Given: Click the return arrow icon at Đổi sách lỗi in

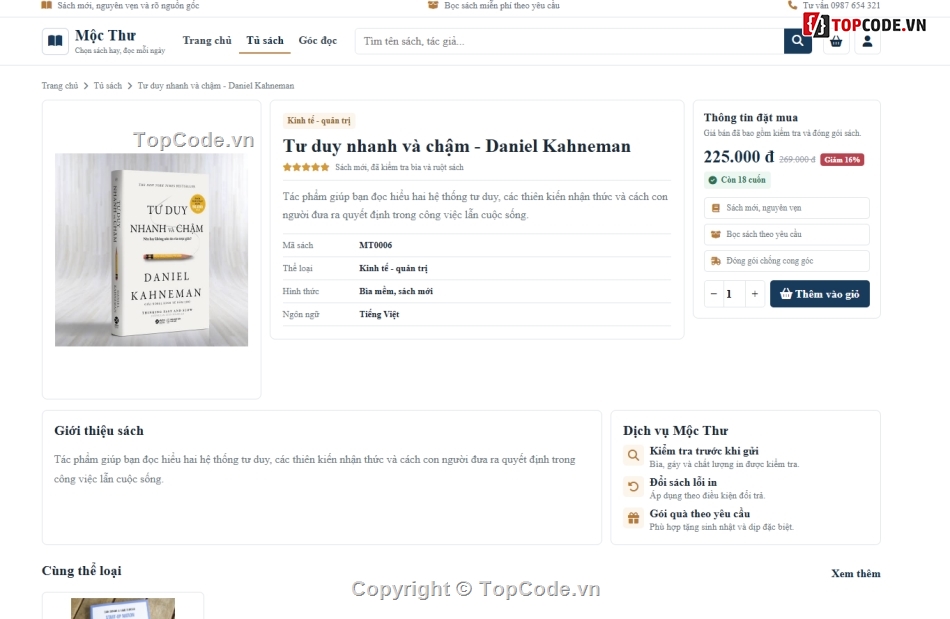Looking at the screenshot, I should point(633,486).
